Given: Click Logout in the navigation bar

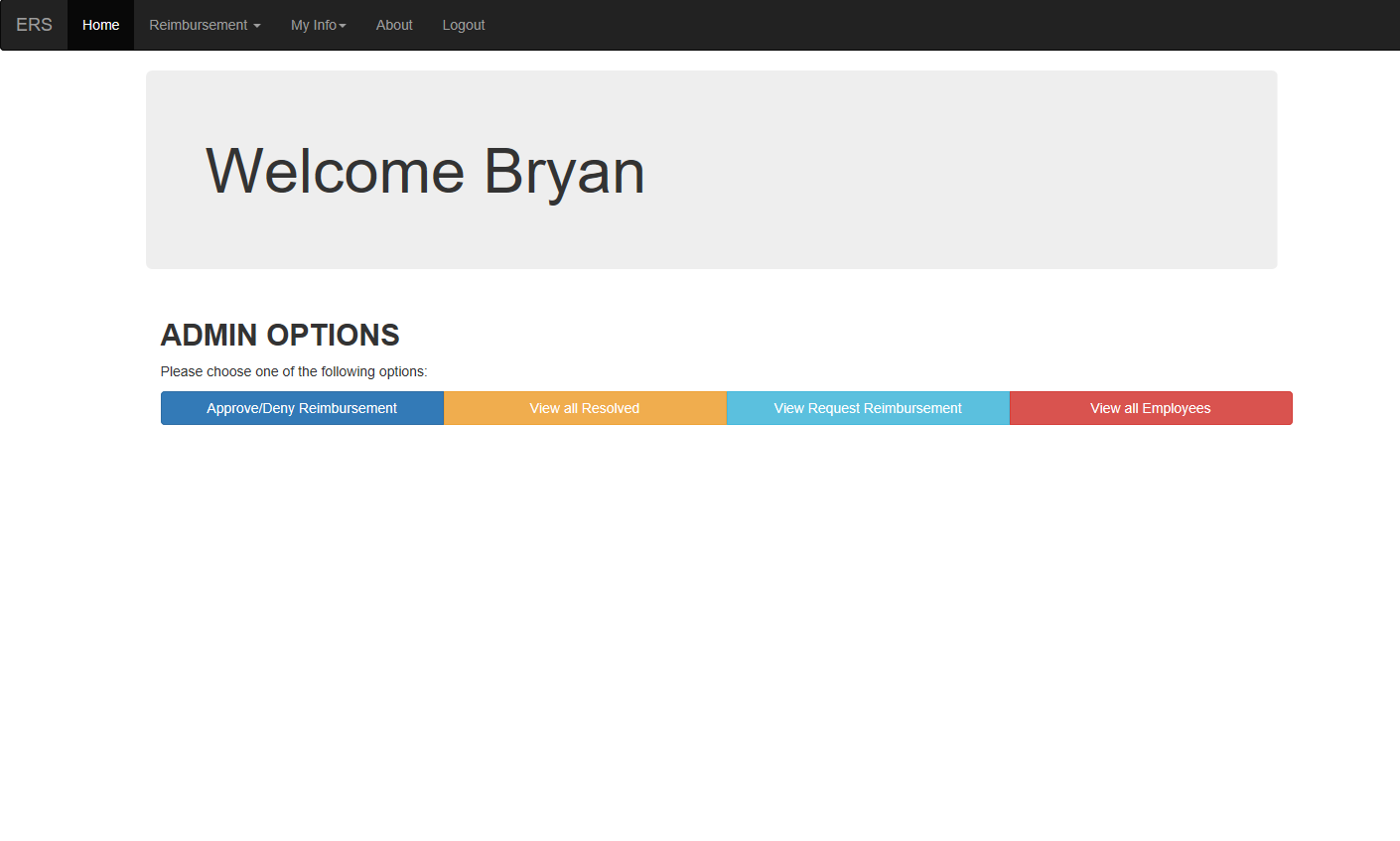Looking at the screenshot, I should [x=463, y=25].
